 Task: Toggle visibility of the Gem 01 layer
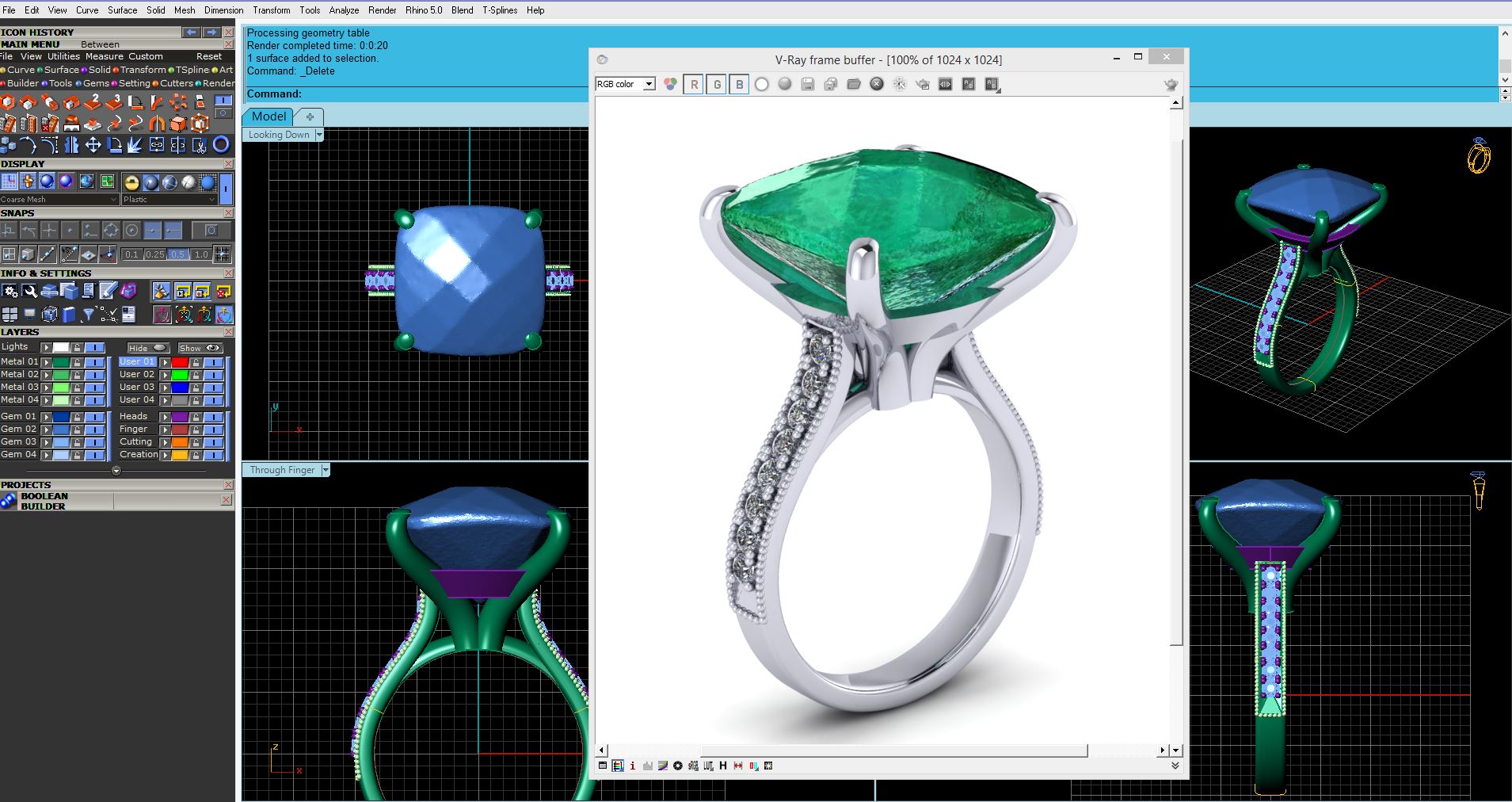click(x=95, y=416)
